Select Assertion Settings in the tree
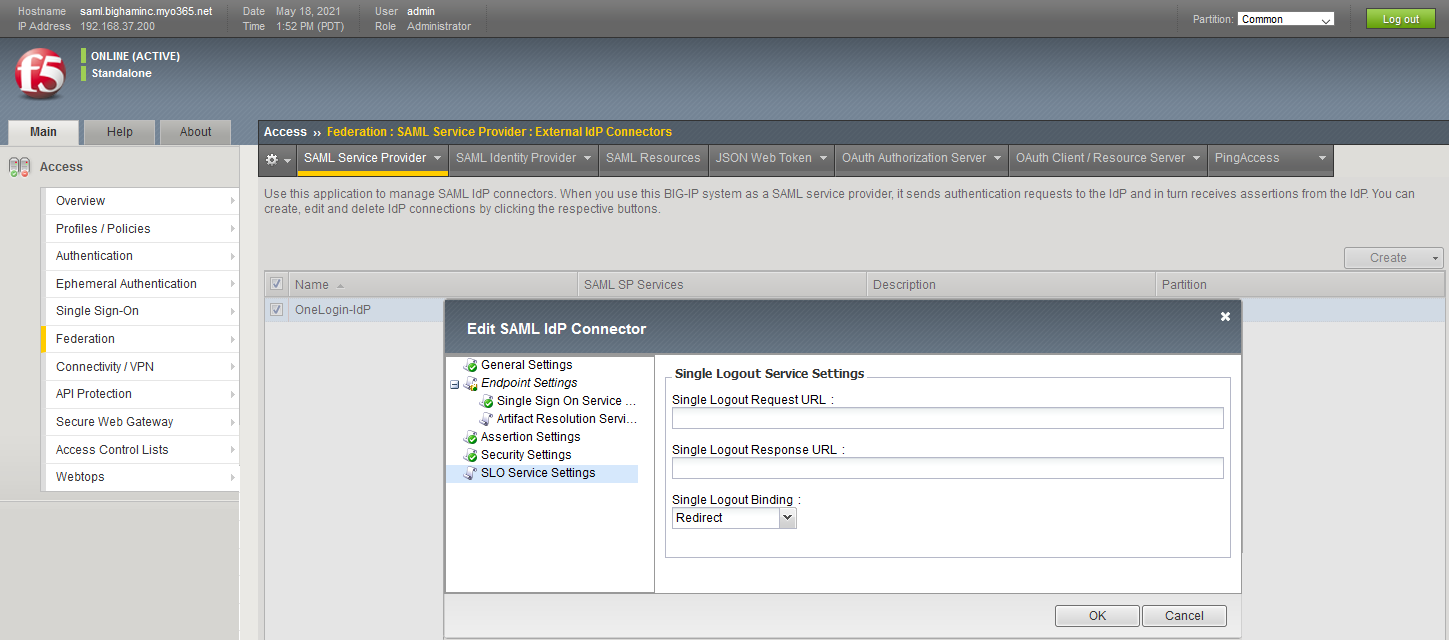Image resolution: width=1449 pixels, height=640 pixels. coord(531,437)
